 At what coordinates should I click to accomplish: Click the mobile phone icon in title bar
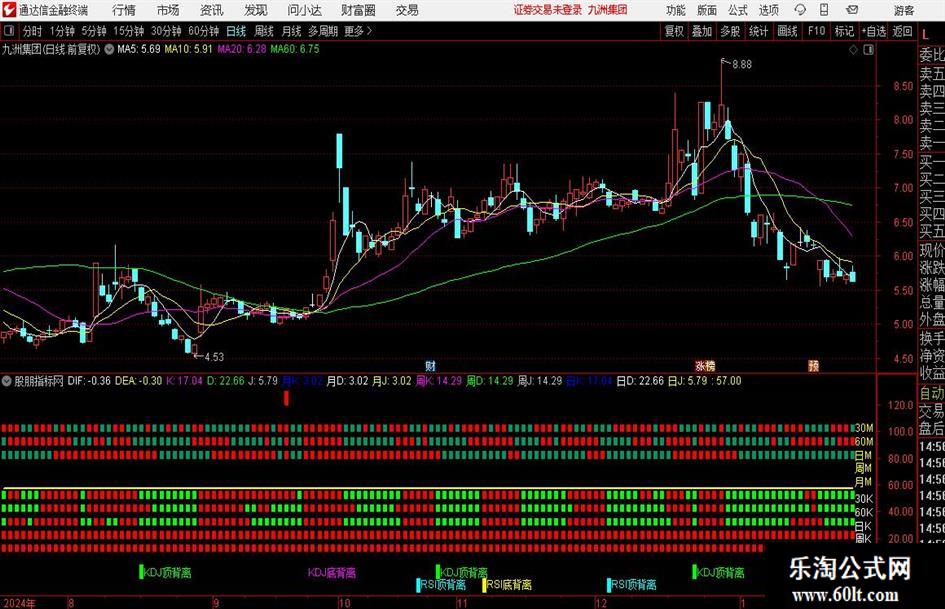(824, 10)
